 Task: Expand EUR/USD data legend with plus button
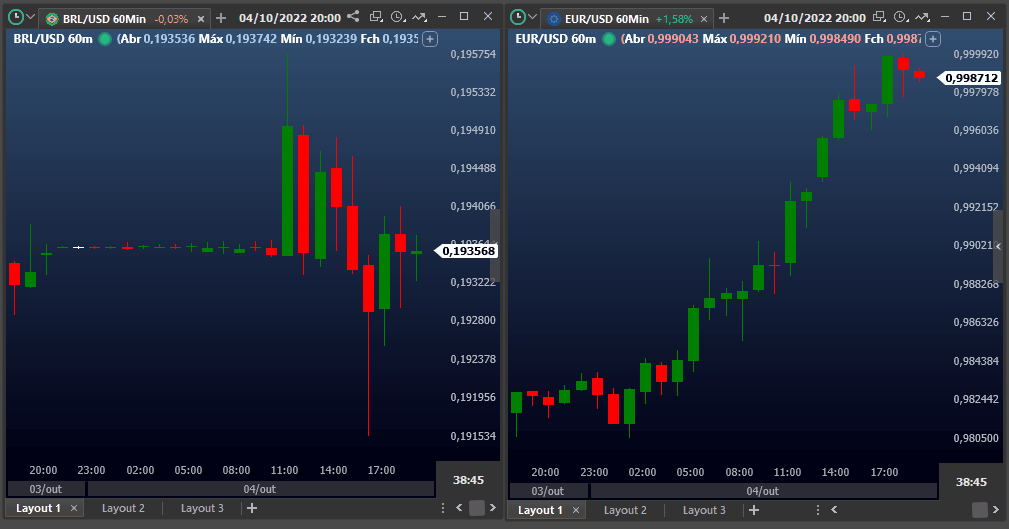(932, 38)
